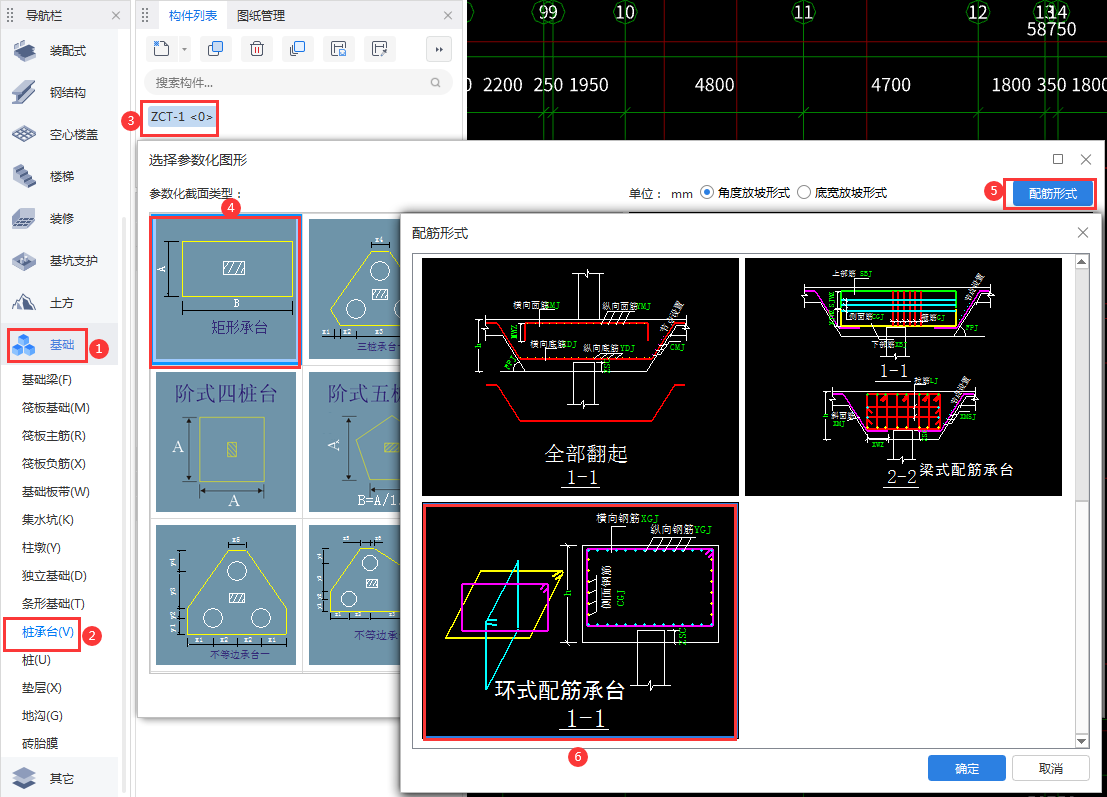Click 取消 in 配筋形式 dialog
Screen dimensions: 1107x797
tap(1051, 768)
